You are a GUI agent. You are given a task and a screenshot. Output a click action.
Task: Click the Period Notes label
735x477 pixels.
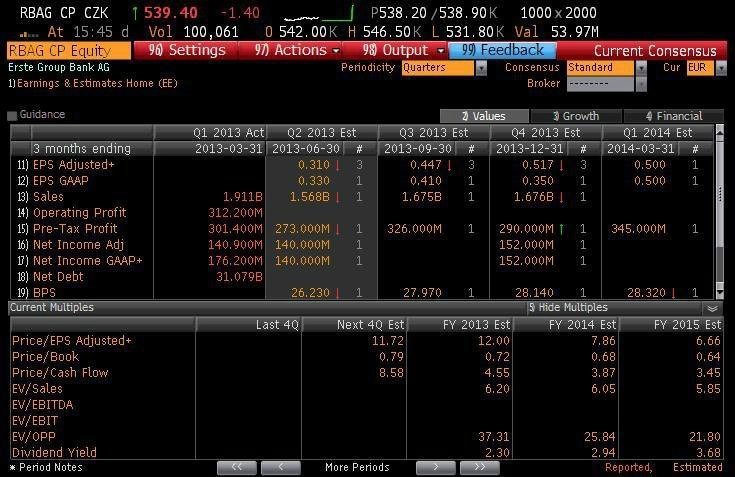(x=46, y=467)
